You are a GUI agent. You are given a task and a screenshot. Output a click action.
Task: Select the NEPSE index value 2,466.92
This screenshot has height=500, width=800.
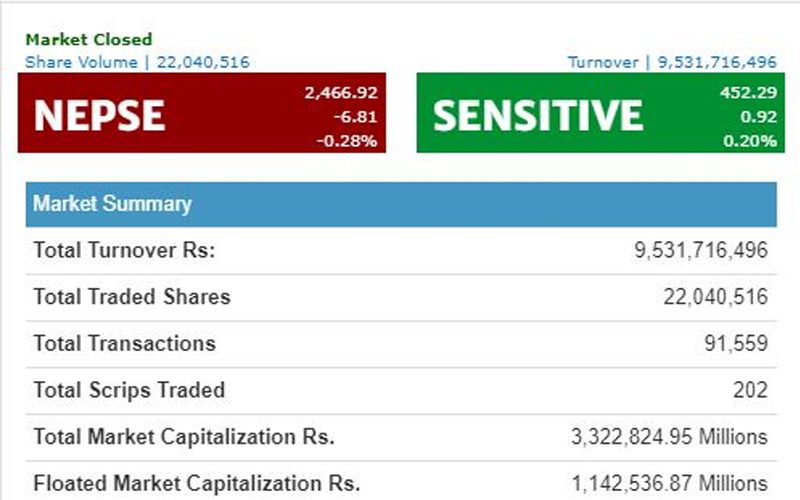coord(340,93)
